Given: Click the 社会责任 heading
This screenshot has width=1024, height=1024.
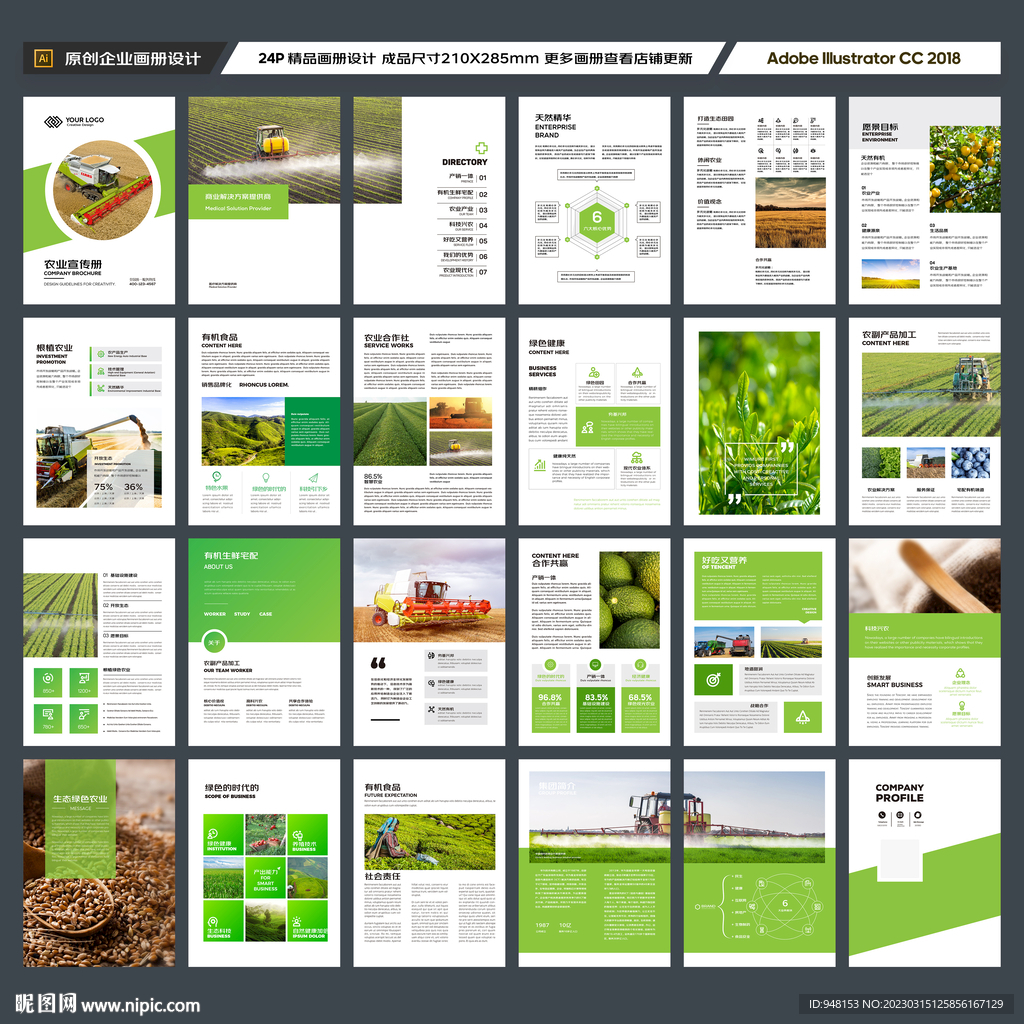Looking at the screenshot, I should [x=382, y=876].
